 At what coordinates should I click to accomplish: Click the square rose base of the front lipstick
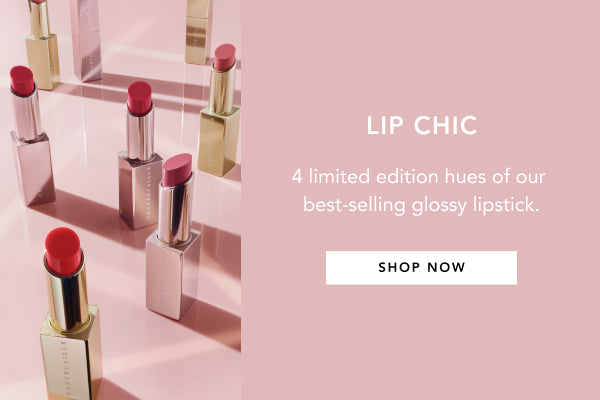[x=173, y=276]
